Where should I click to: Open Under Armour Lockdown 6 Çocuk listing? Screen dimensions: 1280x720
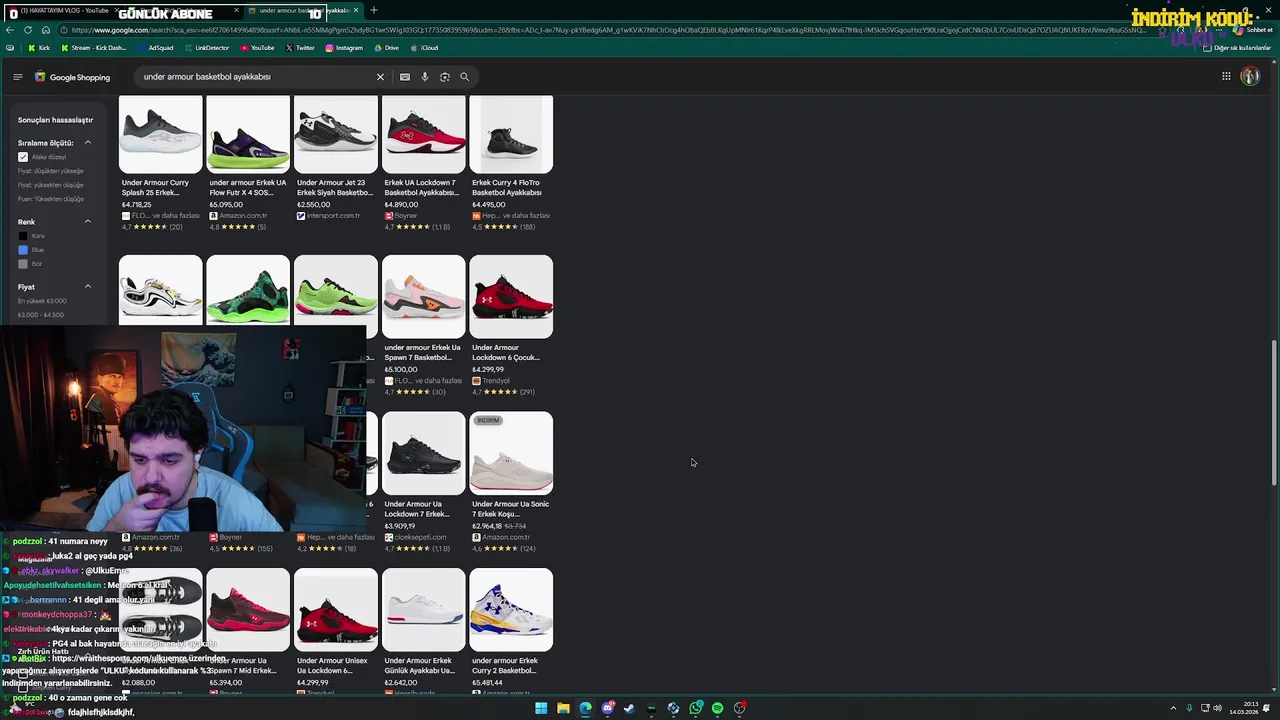pos(511,326)
